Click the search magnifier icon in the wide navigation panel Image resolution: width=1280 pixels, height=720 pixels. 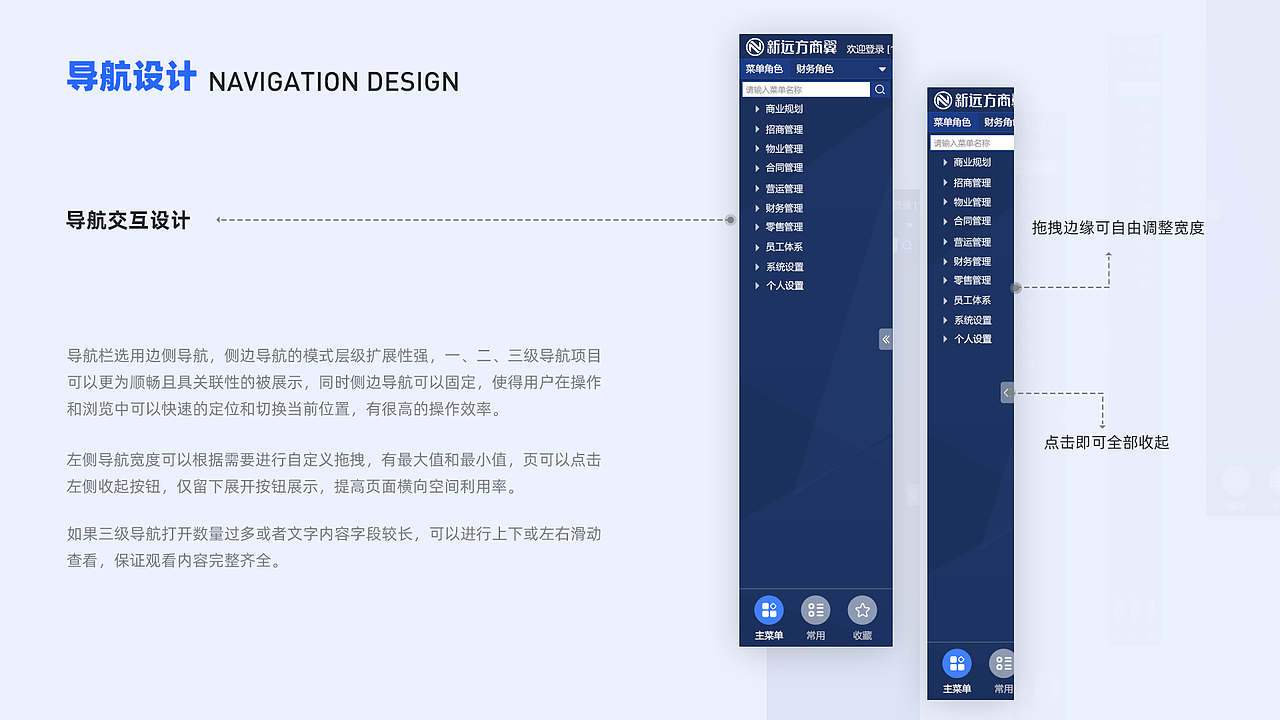coord(880,90)
